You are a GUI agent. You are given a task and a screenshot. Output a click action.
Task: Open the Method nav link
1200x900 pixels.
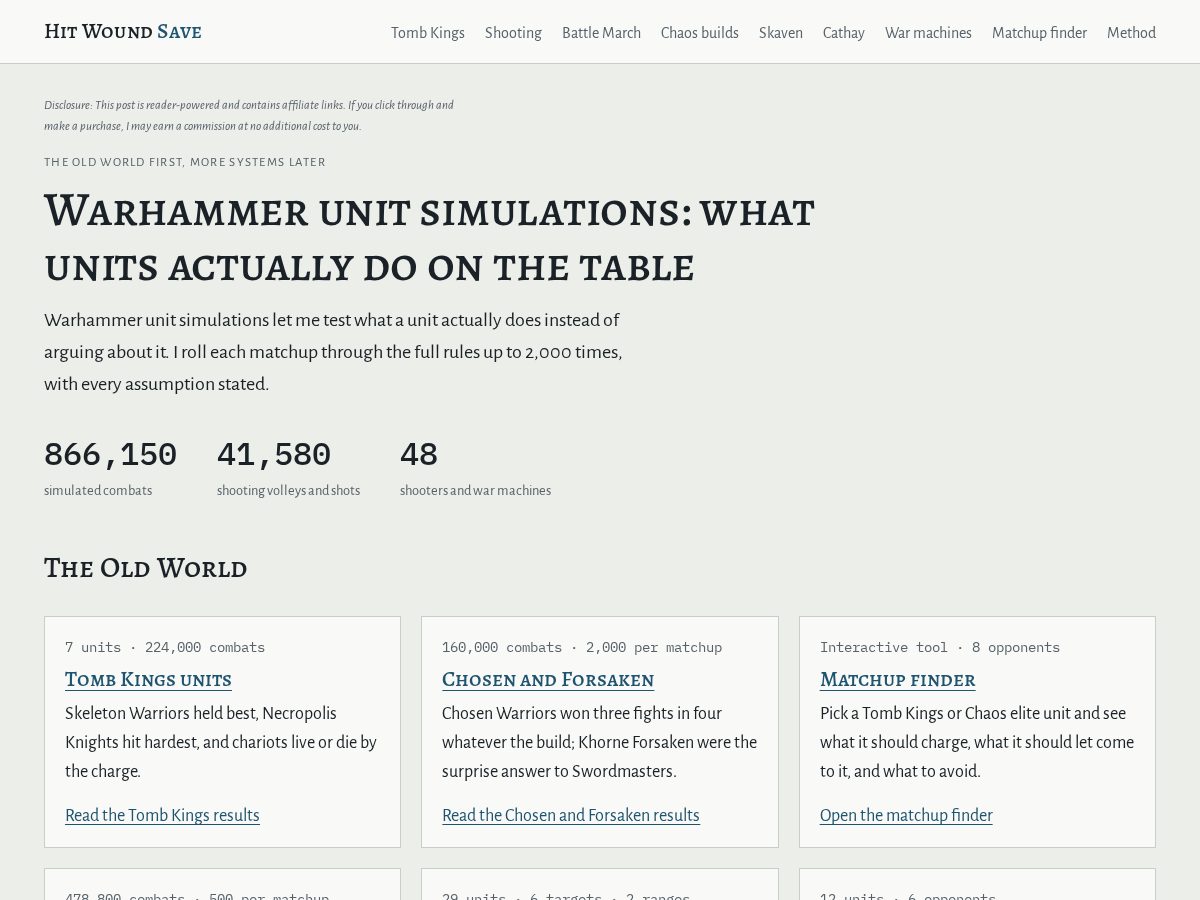pos(1131,33)
